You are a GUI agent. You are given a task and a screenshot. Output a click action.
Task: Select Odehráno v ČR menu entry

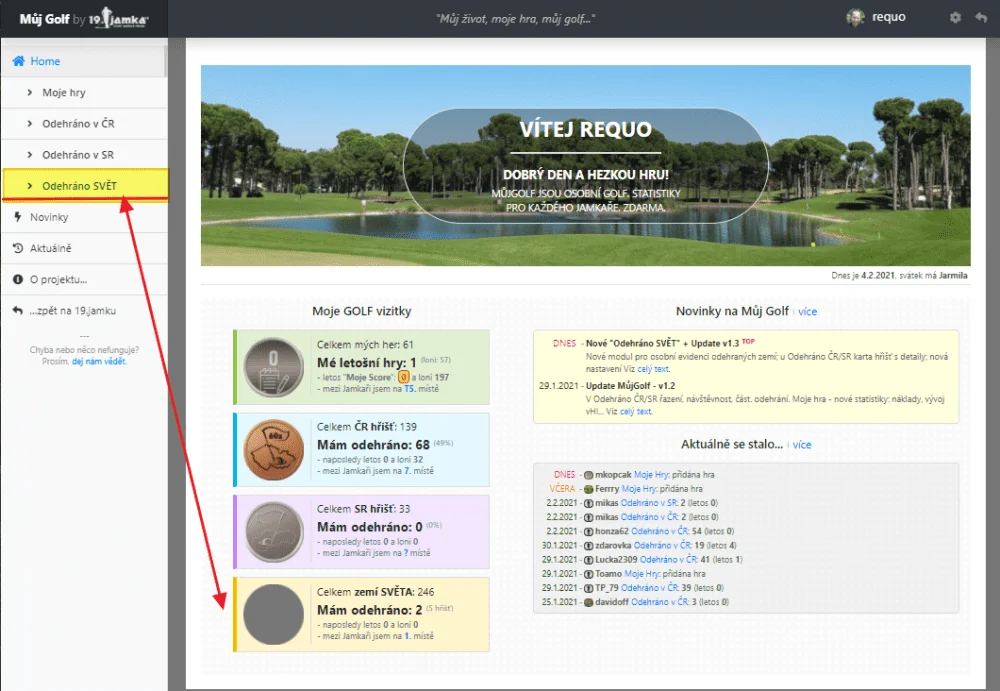(84, 124)
